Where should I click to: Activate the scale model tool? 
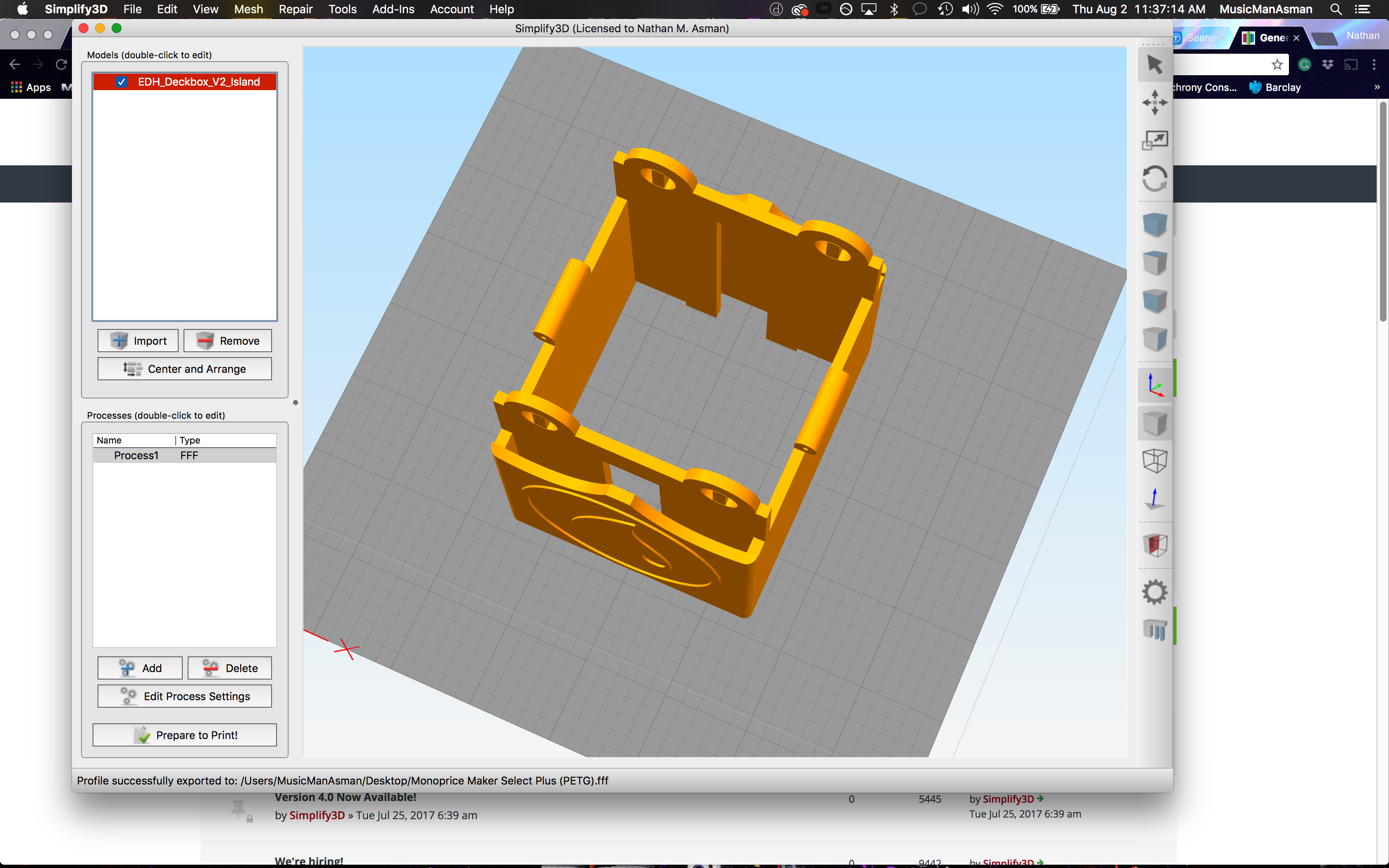click(1155, 140)
